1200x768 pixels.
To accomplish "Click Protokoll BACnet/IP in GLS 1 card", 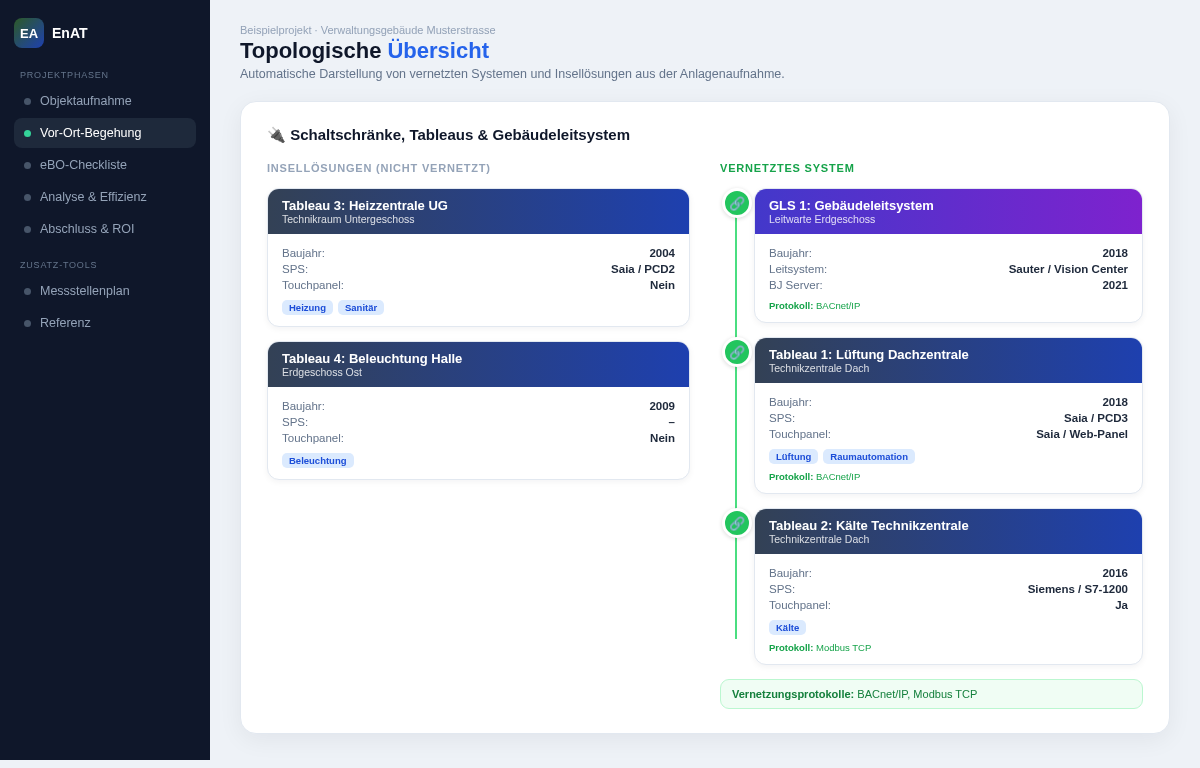I will pyautogui.click(x=814, y=306).
